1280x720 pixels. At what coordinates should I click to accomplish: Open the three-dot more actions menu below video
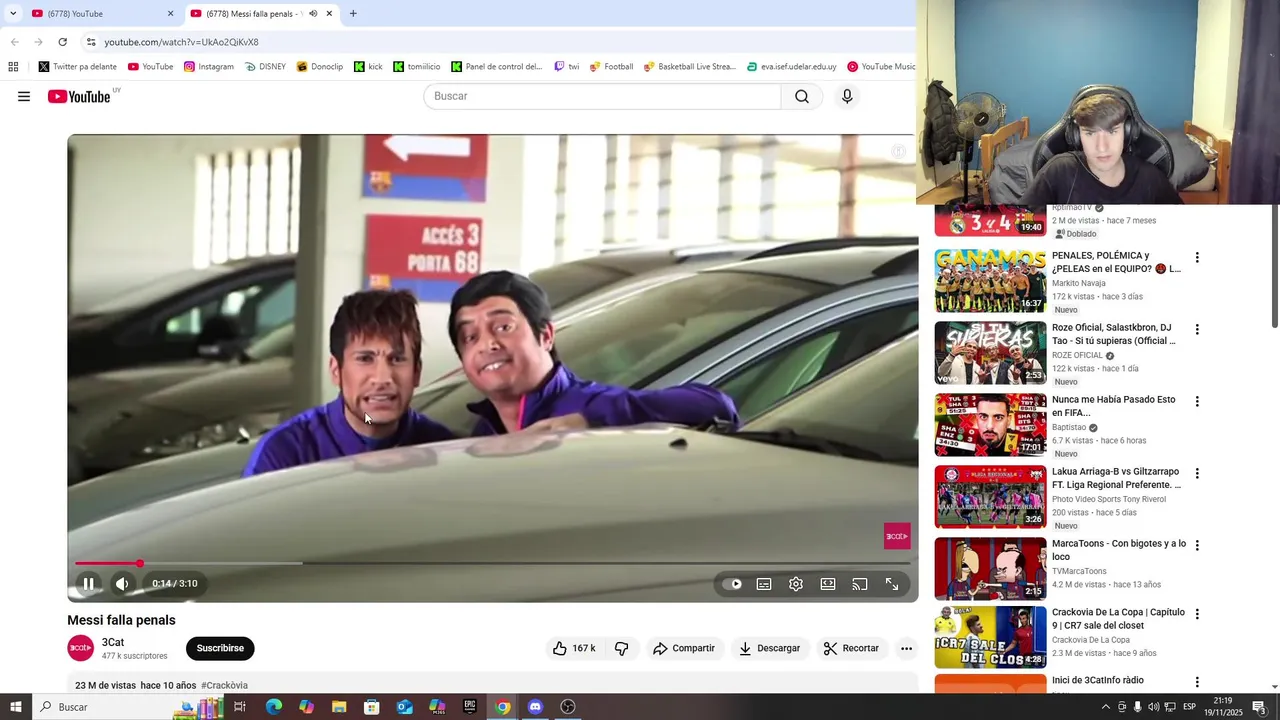click(x=906, y=648)
